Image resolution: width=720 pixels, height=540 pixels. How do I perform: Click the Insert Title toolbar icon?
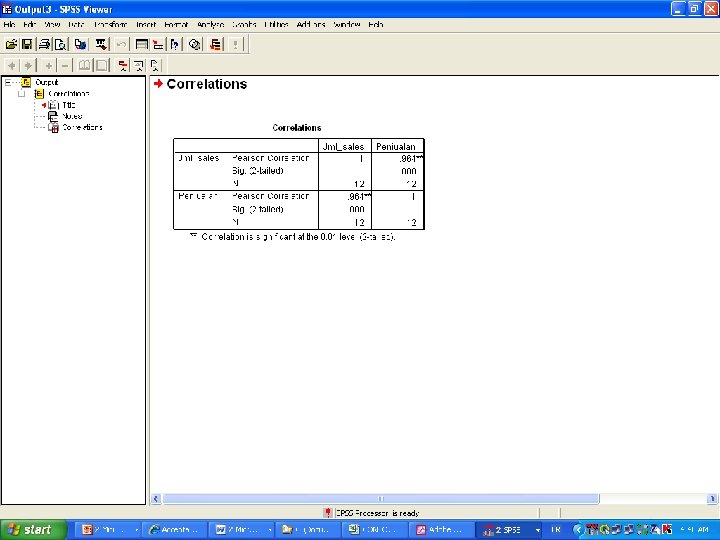[x=139, y=65]
